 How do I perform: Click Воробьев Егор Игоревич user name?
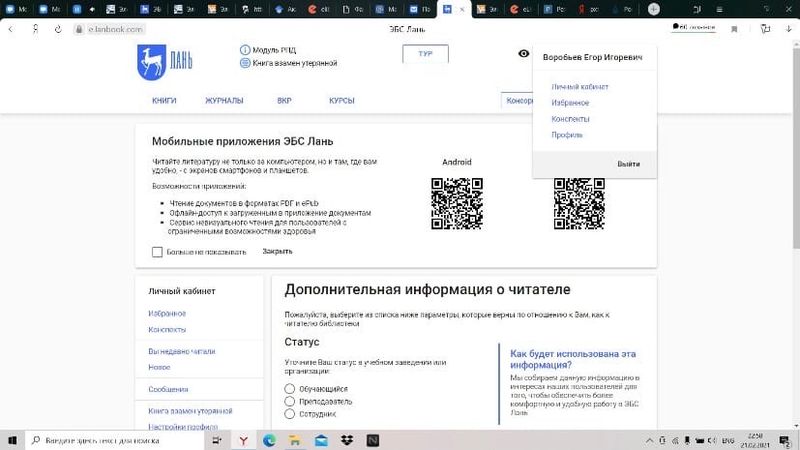tap(592, 57)
